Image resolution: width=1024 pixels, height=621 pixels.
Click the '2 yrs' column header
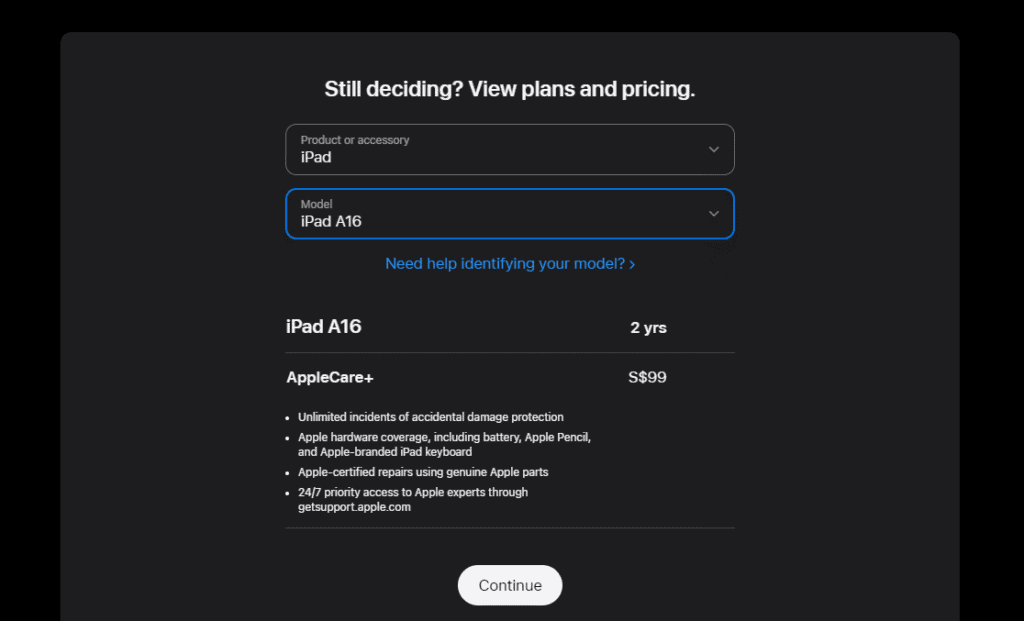pos(648,328)
